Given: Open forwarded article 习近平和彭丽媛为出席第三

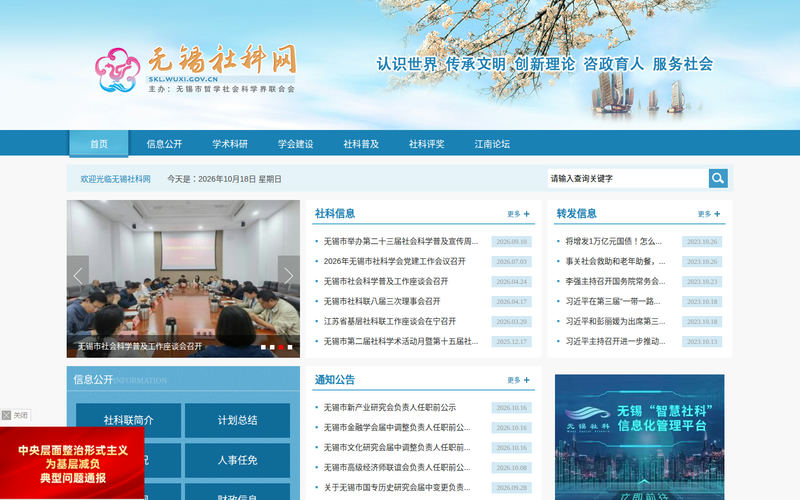Looking at the screenshot, I should (615, 321).
